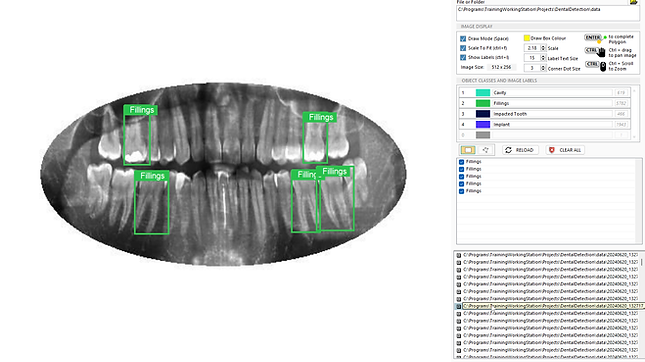Click the Cavity class name field
This screenshot has width=645, height=362.
click(552, 93)
